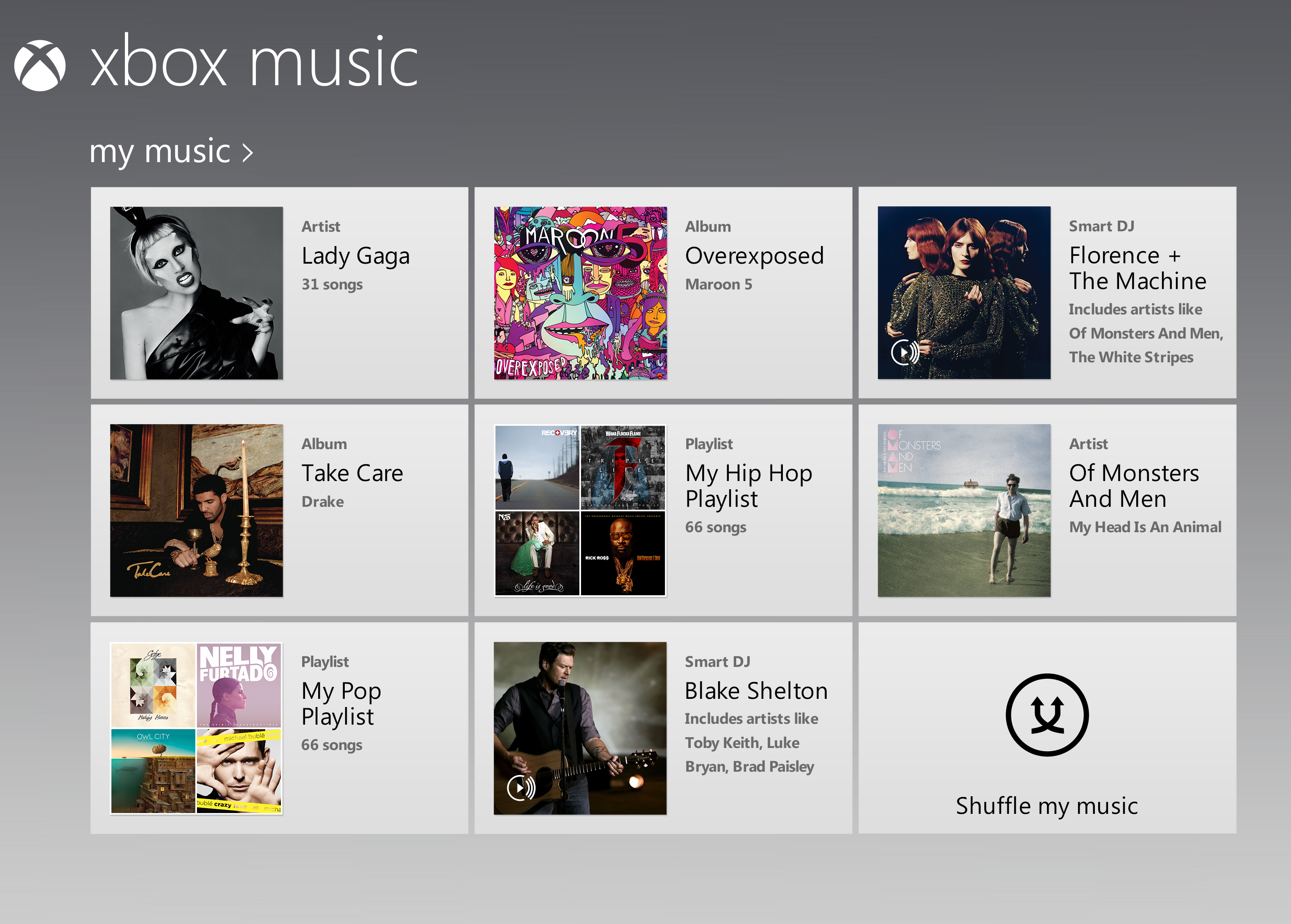Click 'Maroon 5' under Overexposed
Image resolution: width=1291 pixels, height=924 pixels.
pos(719,284)
